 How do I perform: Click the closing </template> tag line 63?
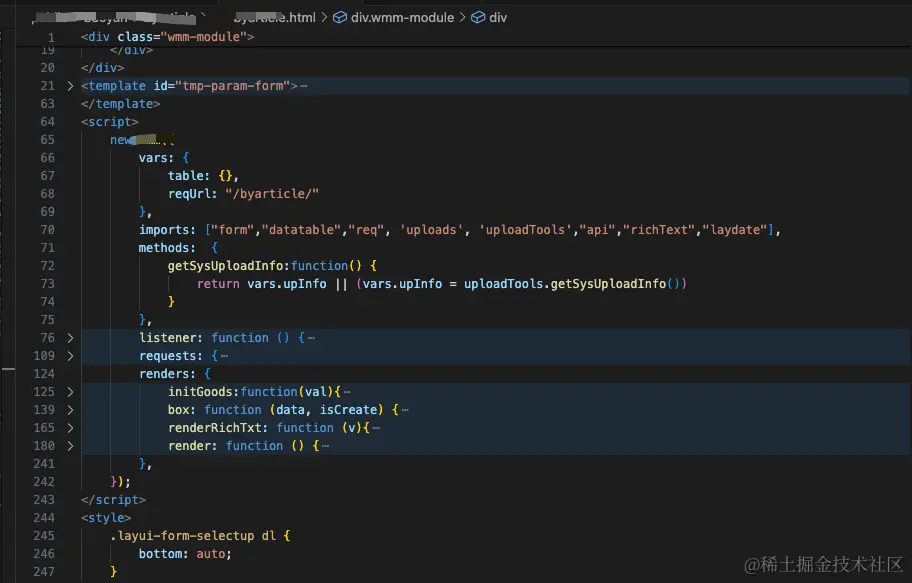click(120, 104)
